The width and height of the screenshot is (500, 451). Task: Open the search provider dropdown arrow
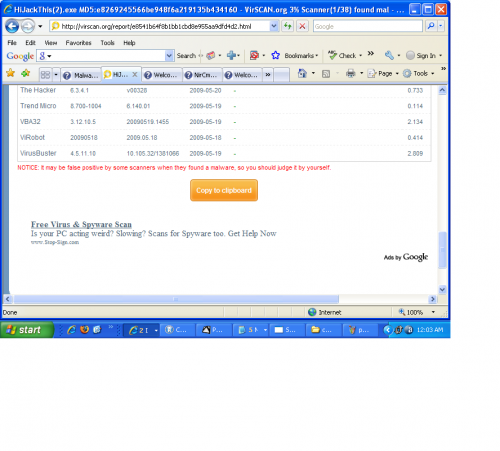[441, 26]
